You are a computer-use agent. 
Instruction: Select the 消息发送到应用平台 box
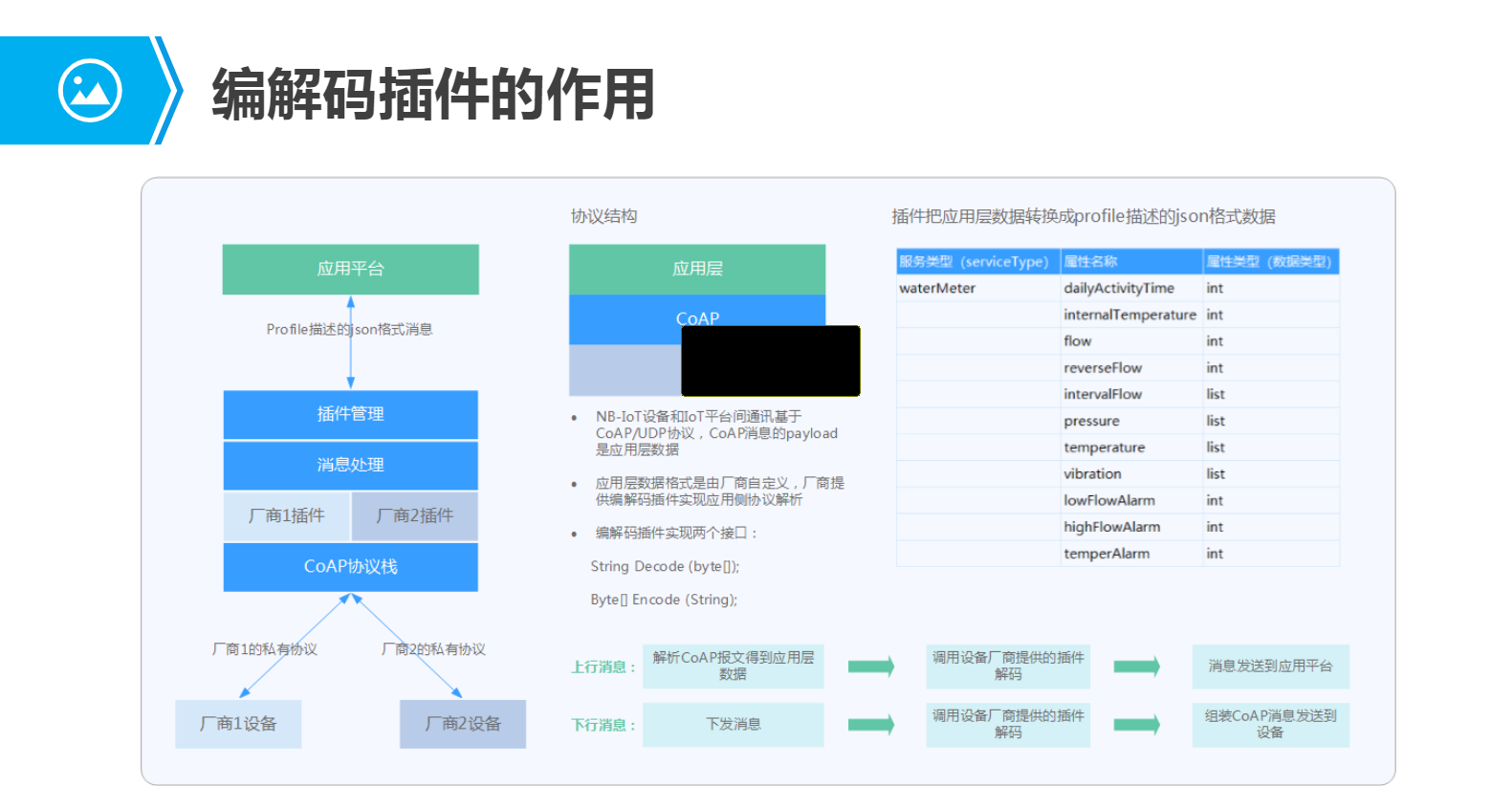[1270, 667]
